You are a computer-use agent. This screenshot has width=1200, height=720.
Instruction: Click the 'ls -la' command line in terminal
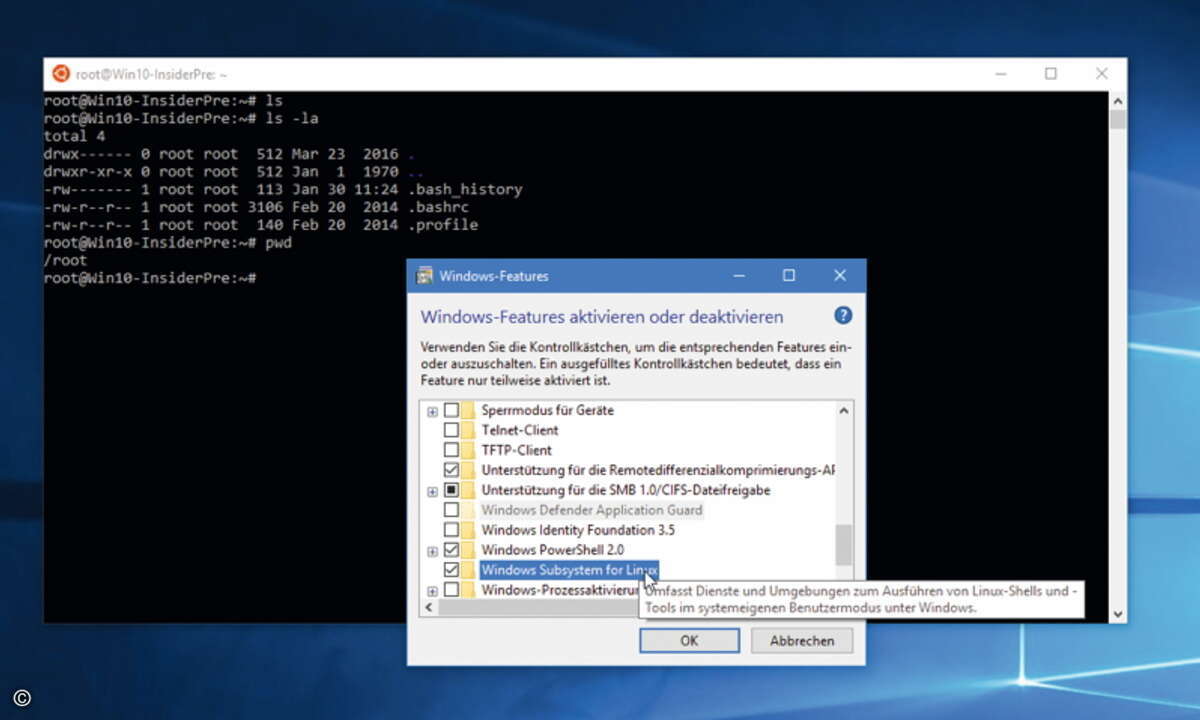pyautogui.click(x=181, y=118)
